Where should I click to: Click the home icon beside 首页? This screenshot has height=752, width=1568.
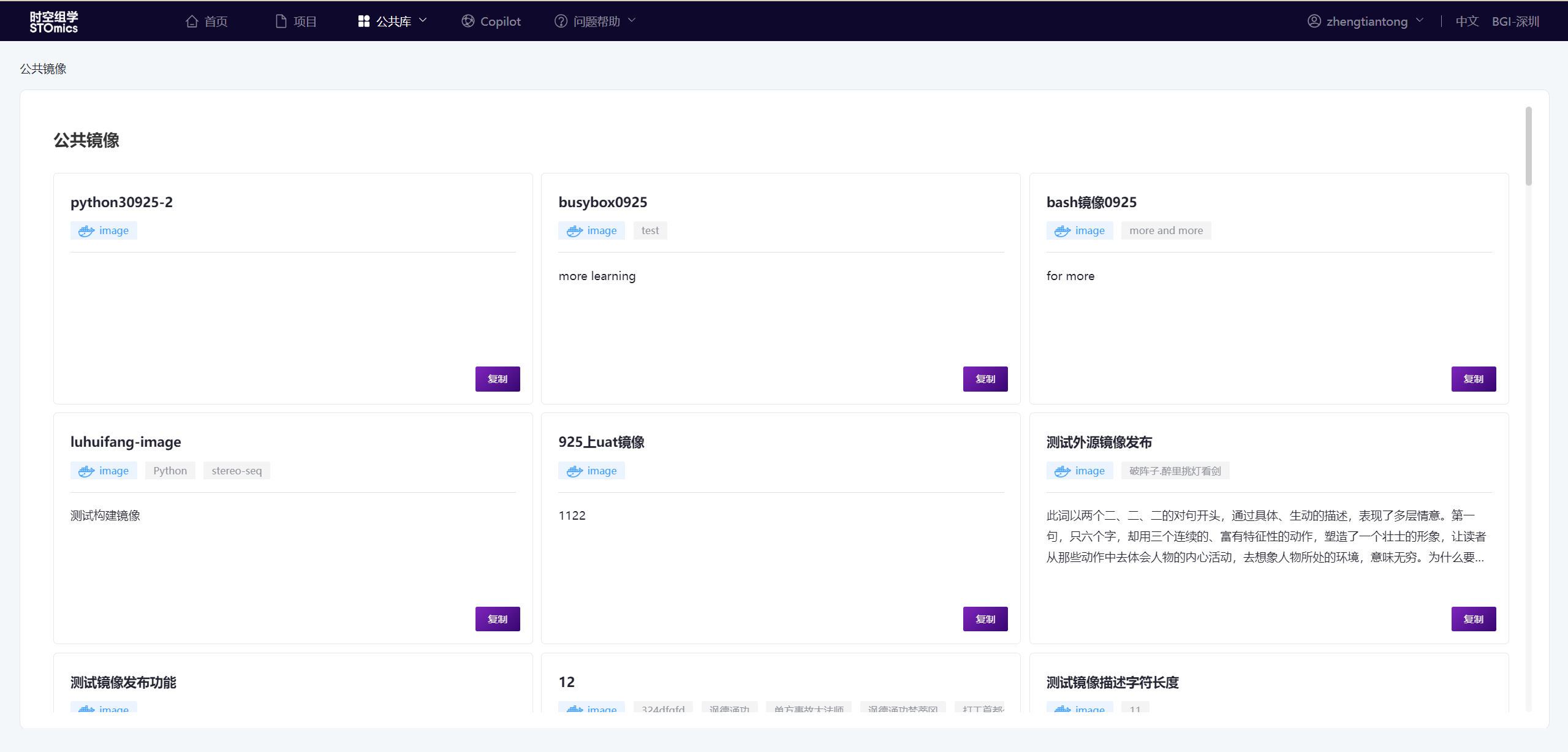[192, 21]
